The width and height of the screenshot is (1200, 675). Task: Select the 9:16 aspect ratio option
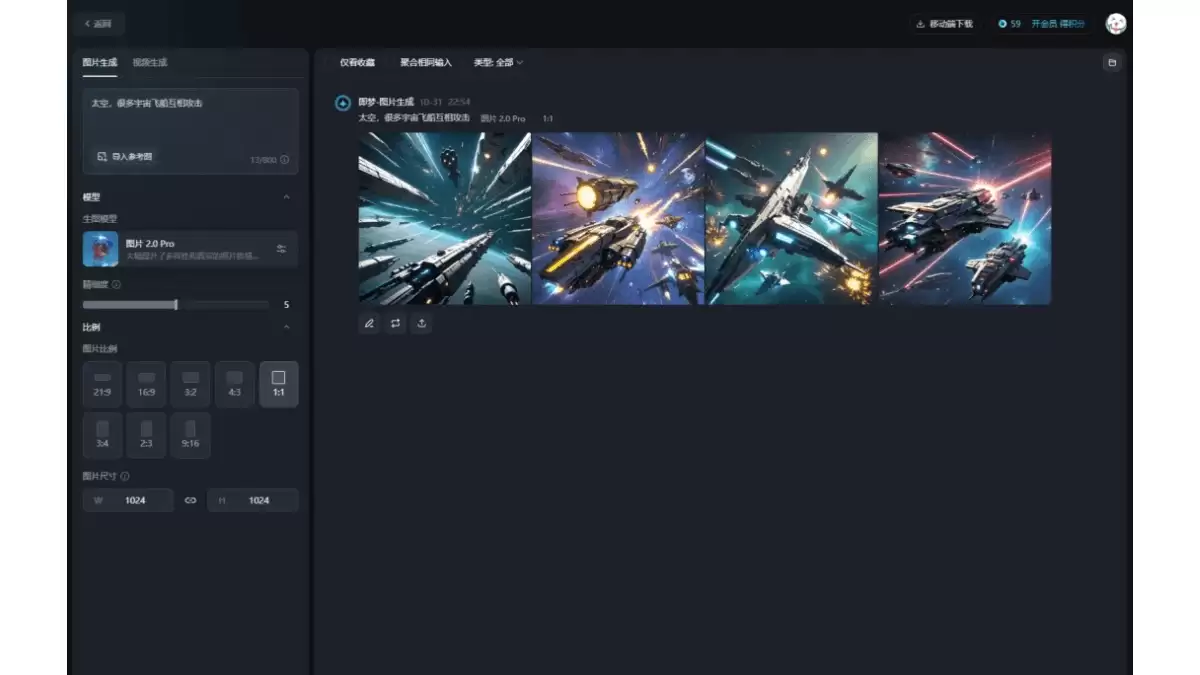click(x=190, y=435)
